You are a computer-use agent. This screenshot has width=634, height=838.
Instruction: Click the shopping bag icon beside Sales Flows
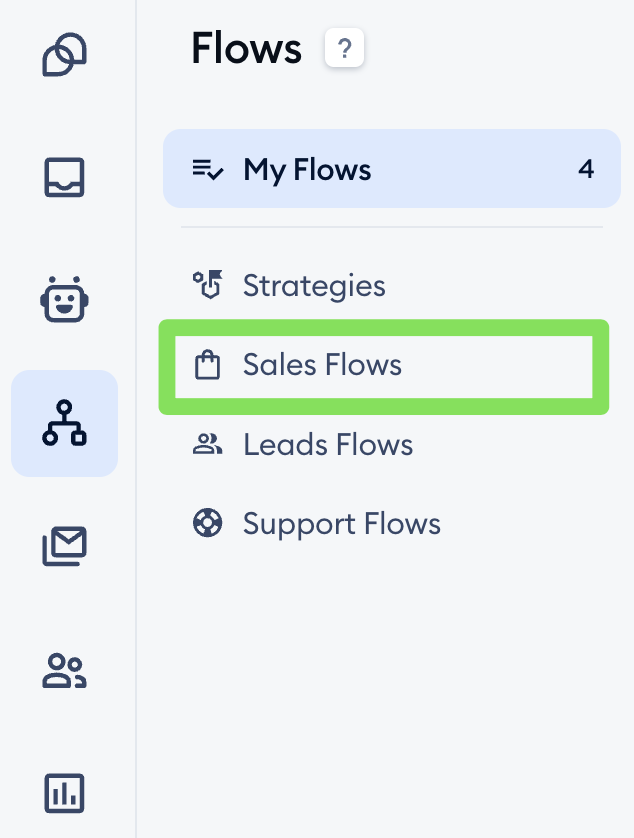pos(208,366)
